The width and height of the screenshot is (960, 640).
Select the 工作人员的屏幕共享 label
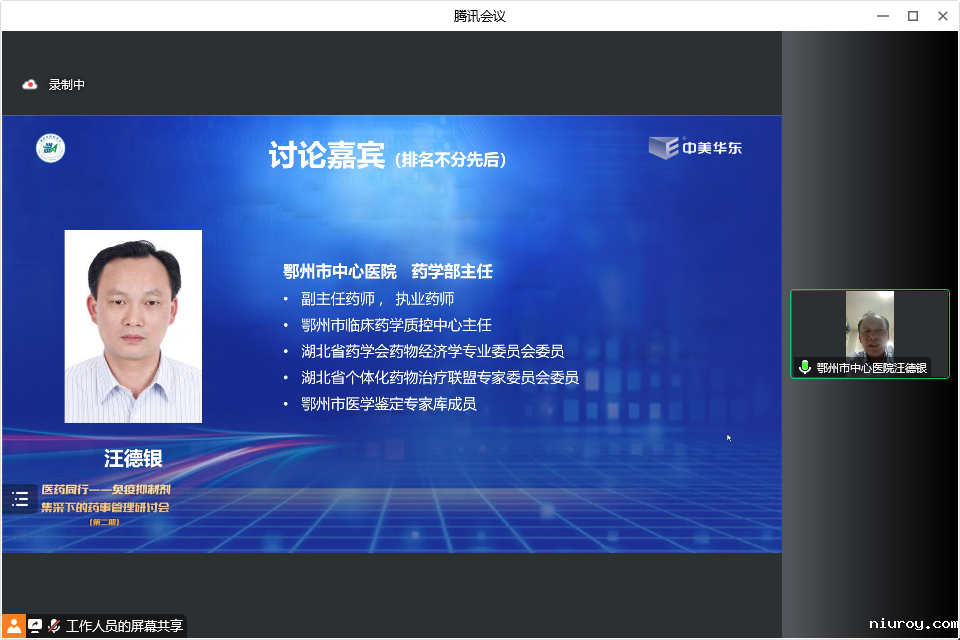tap(124, 626)
